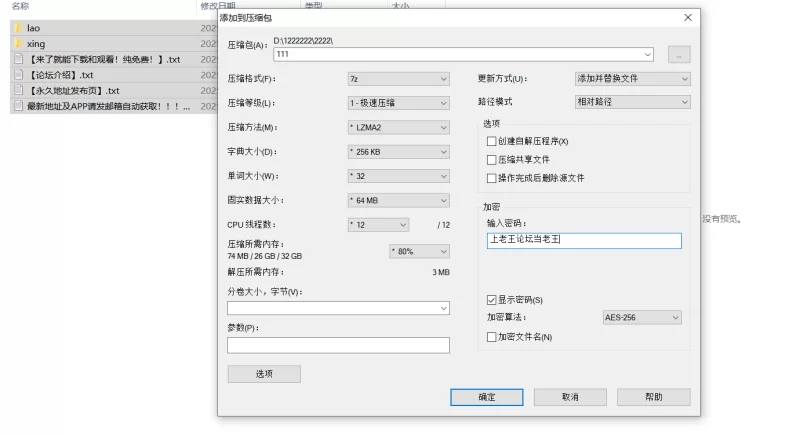The image size is (800, 435).
Task: Click the lao folder icon
Action: pos(18,28)
